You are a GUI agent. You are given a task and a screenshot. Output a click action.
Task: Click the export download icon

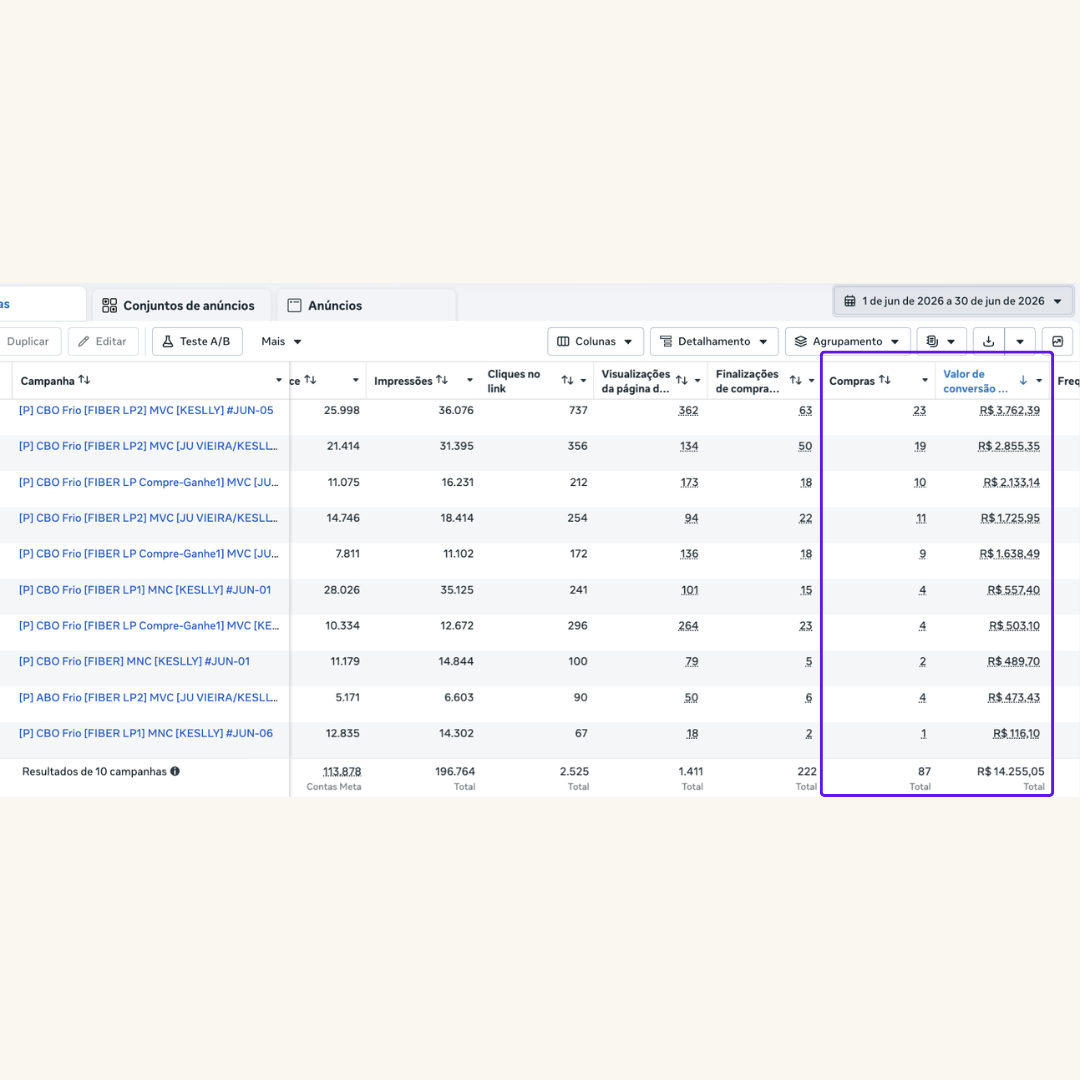click(988, 342)
